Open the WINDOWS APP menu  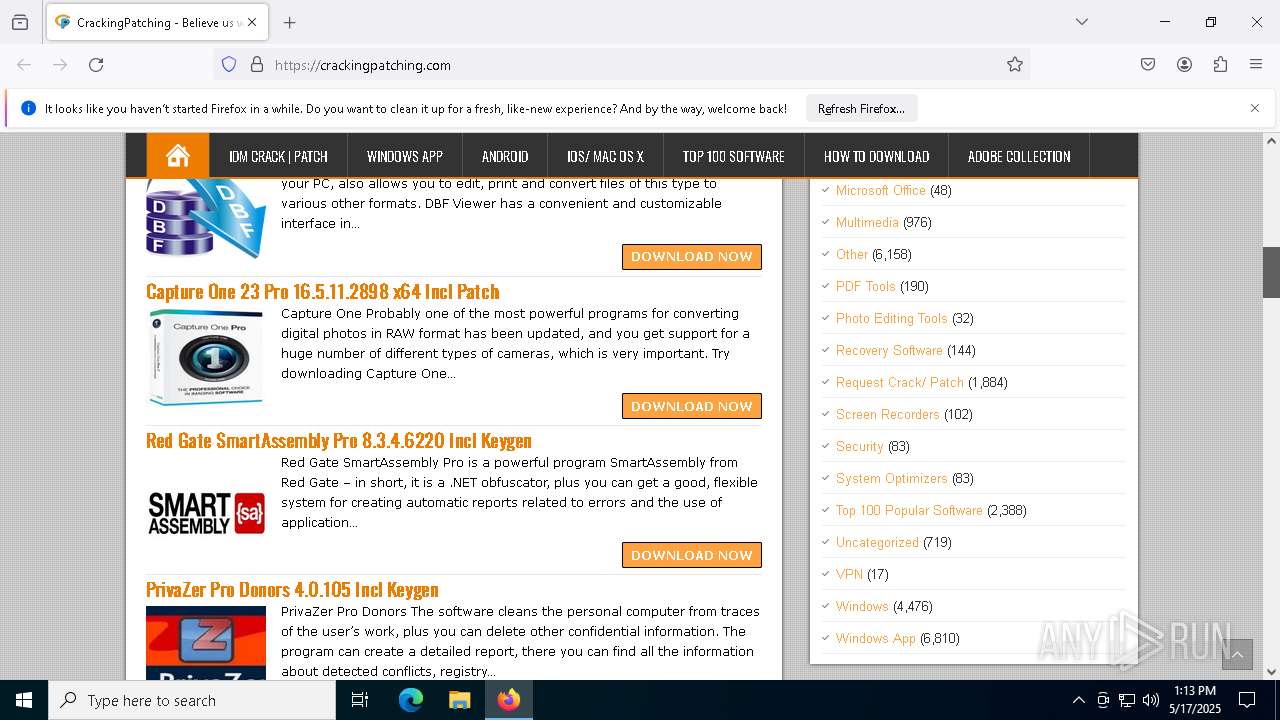(x=405, y=156)
